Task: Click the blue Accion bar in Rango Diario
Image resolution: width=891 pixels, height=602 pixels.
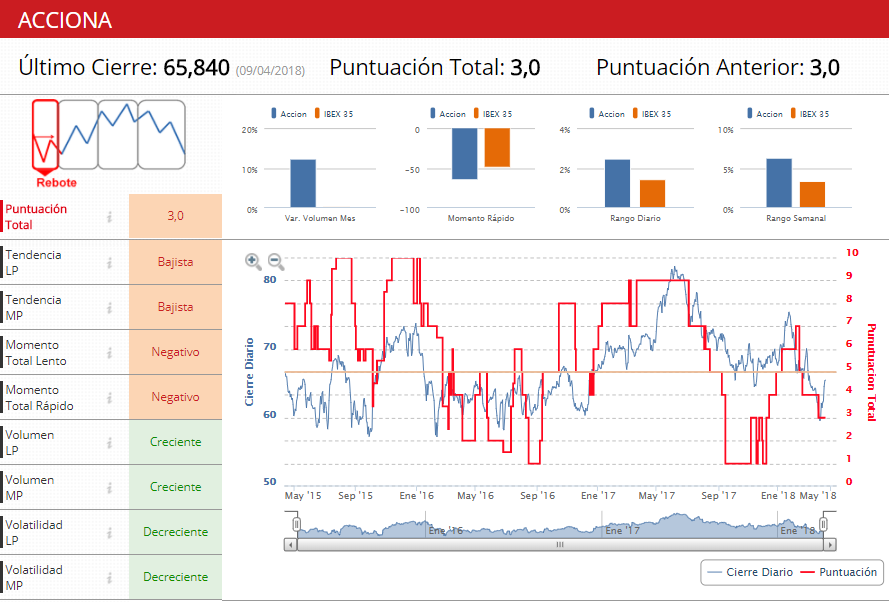Action: tap(617, 184)
